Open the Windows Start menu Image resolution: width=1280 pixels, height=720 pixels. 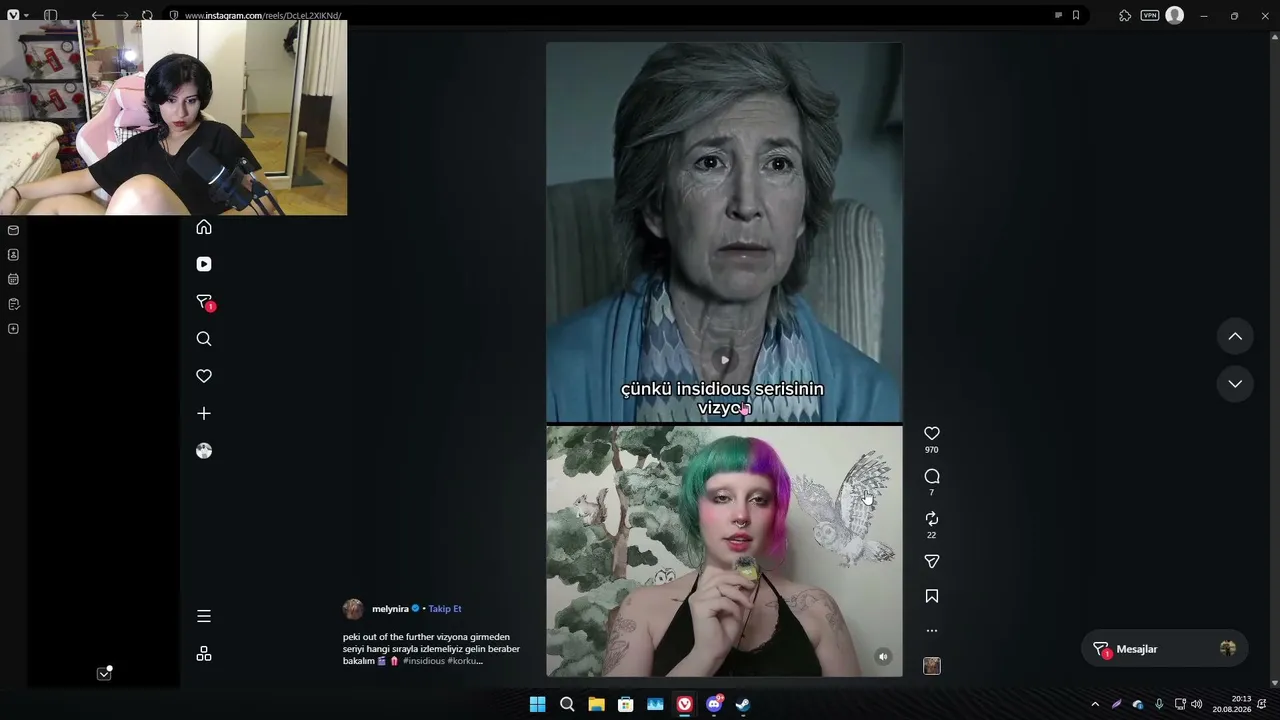(x=538, y=704)
